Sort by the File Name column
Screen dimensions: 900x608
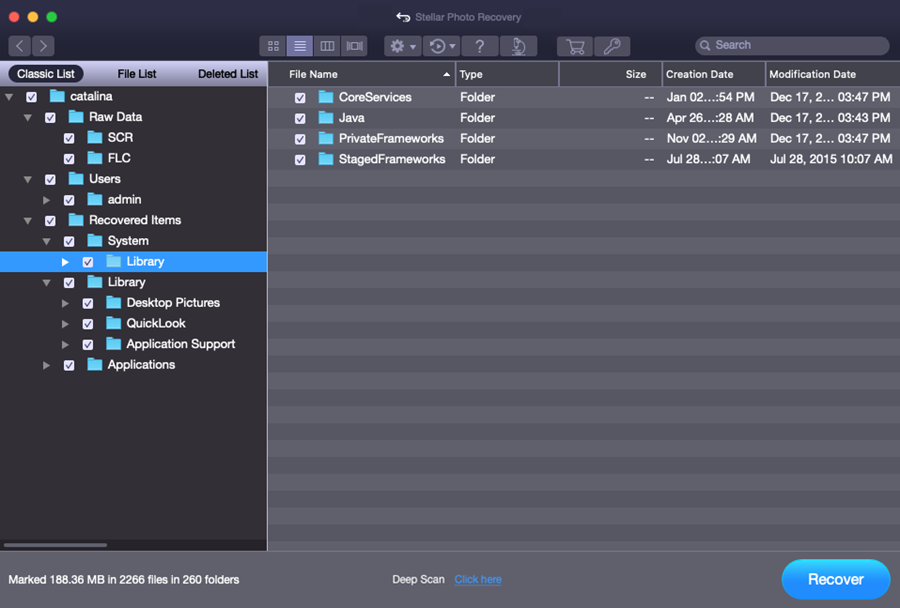(362, 74)
